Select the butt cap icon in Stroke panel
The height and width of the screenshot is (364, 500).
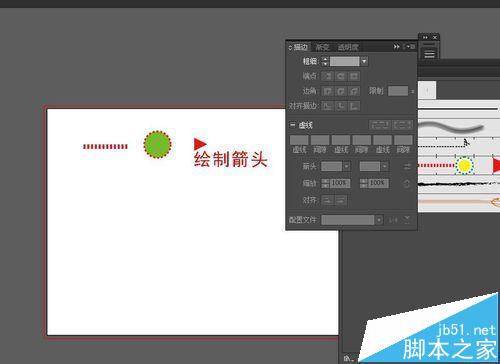pyautogui.click(x=328, y=76)
